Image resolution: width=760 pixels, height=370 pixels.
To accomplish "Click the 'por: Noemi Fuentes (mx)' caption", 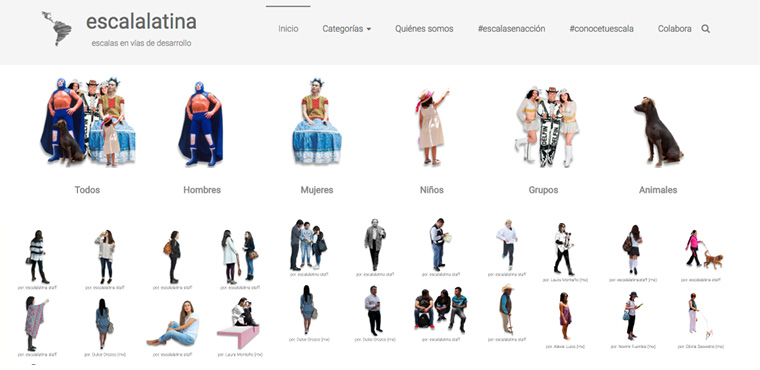I will pos(633,347).
